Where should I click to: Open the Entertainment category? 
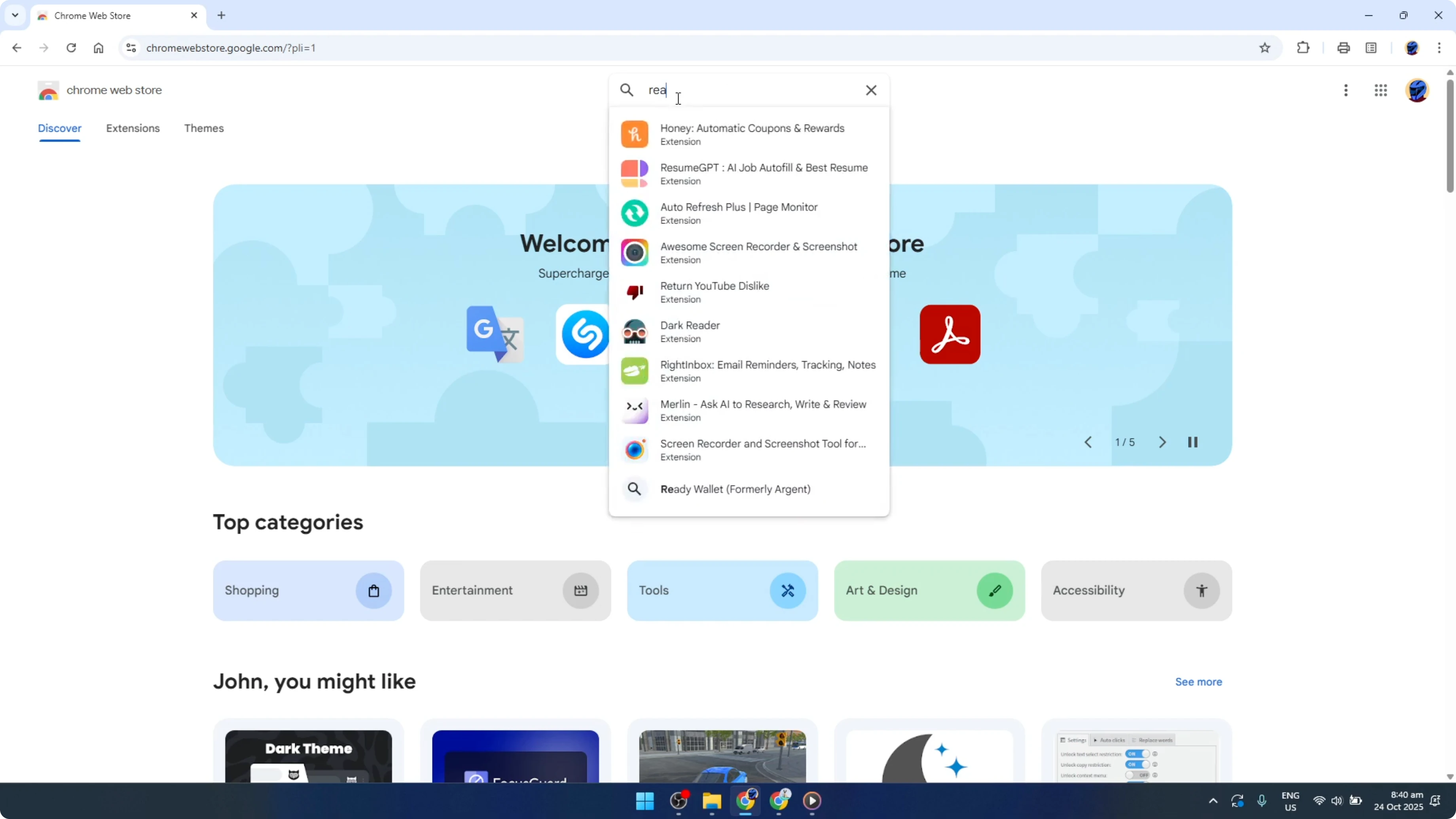tap(515, 590)
